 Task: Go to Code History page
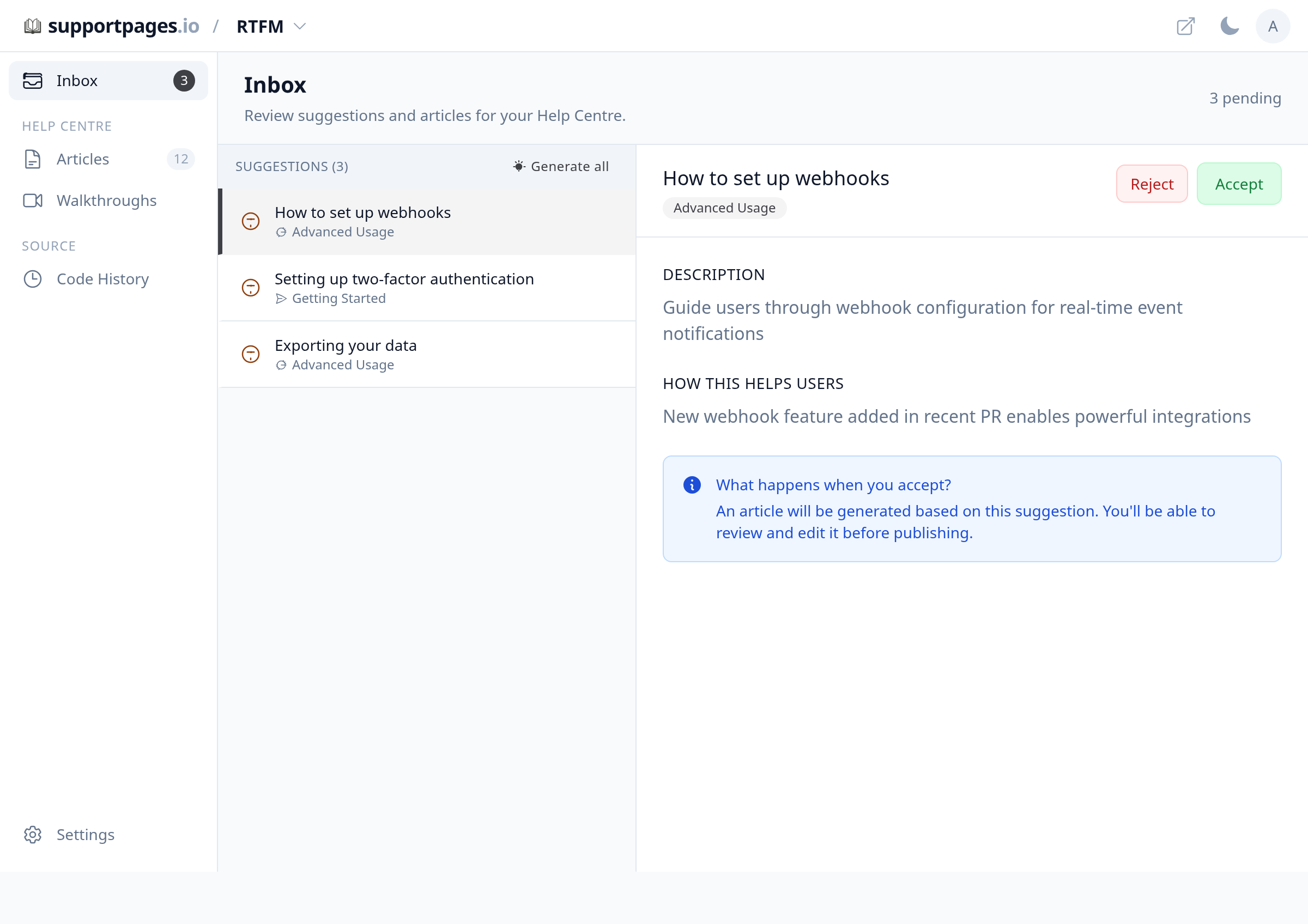tap(108, 279)
